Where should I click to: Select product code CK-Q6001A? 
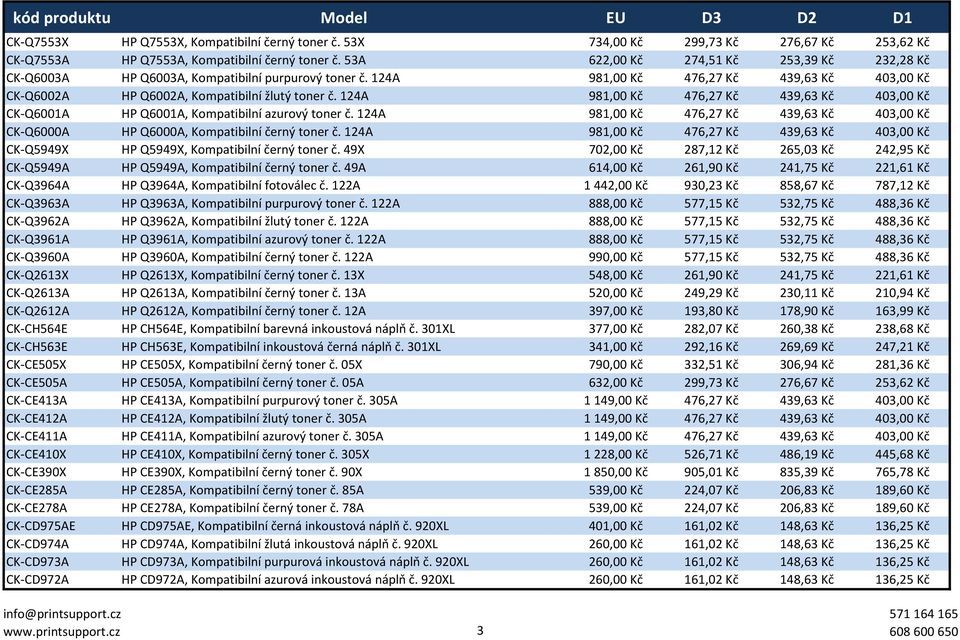(37, 114)
